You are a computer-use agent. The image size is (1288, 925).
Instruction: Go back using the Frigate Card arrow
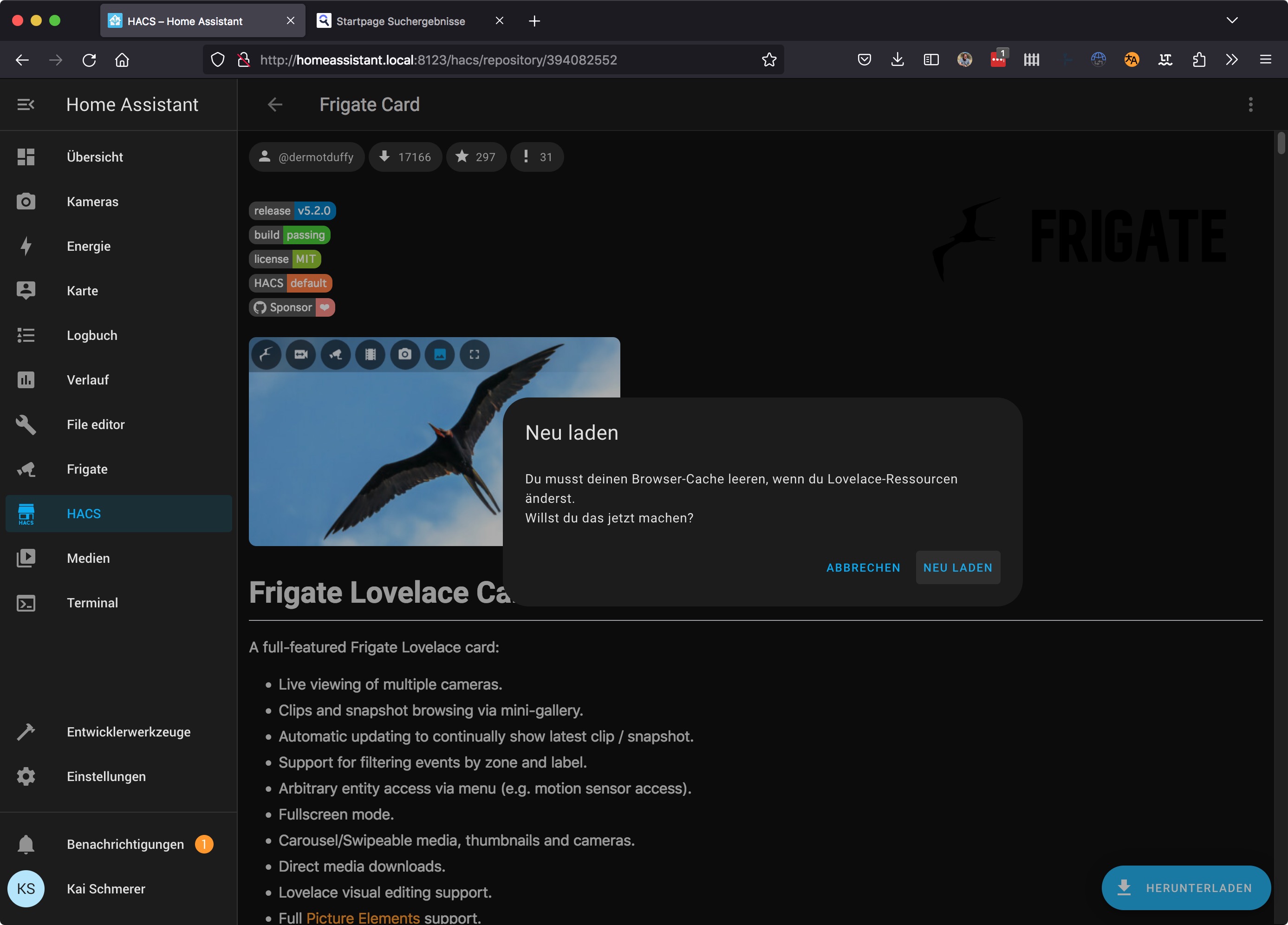275,104
